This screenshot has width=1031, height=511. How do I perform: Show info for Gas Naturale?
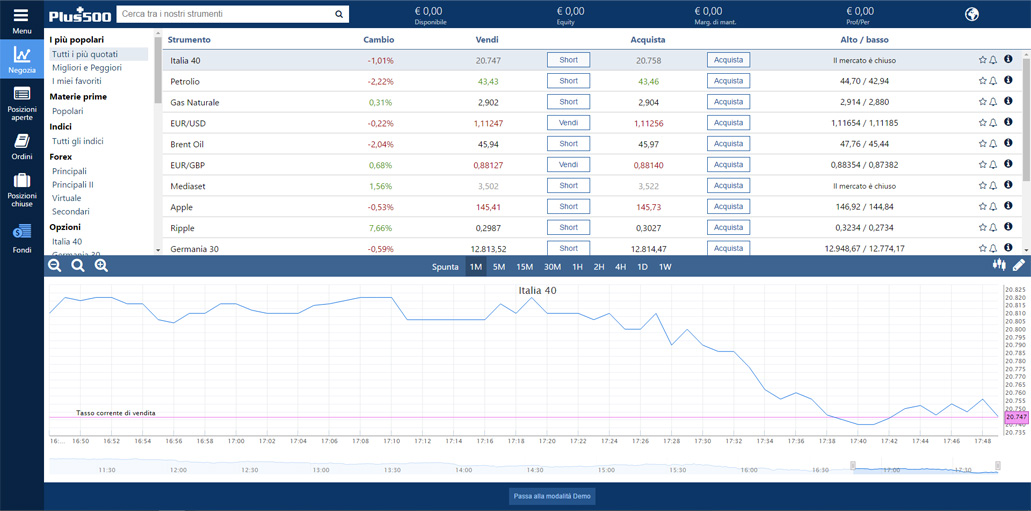coord(1008,101)
